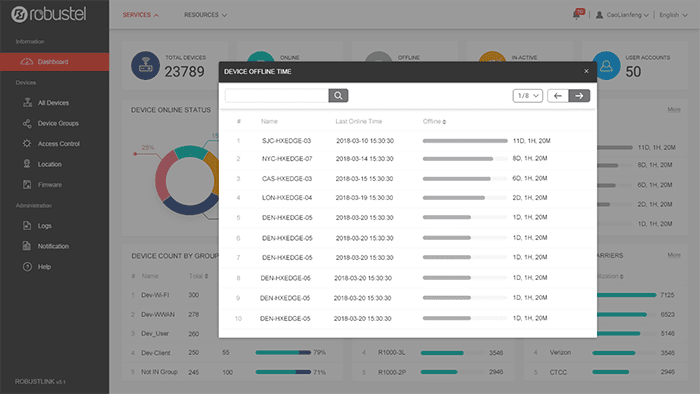Click the search input field in dialog
Image resolution: width=700 pixels, height=394 pixels.
277,95
